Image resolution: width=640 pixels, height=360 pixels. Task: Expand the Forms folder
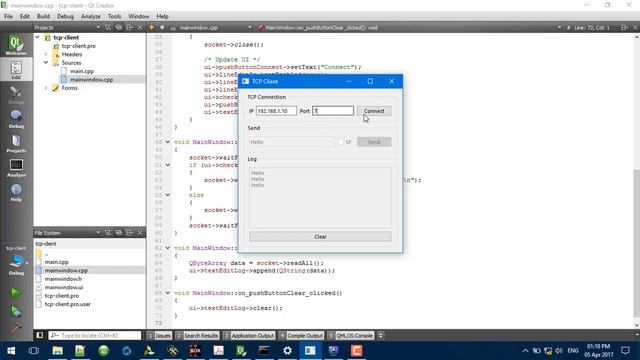46,88
